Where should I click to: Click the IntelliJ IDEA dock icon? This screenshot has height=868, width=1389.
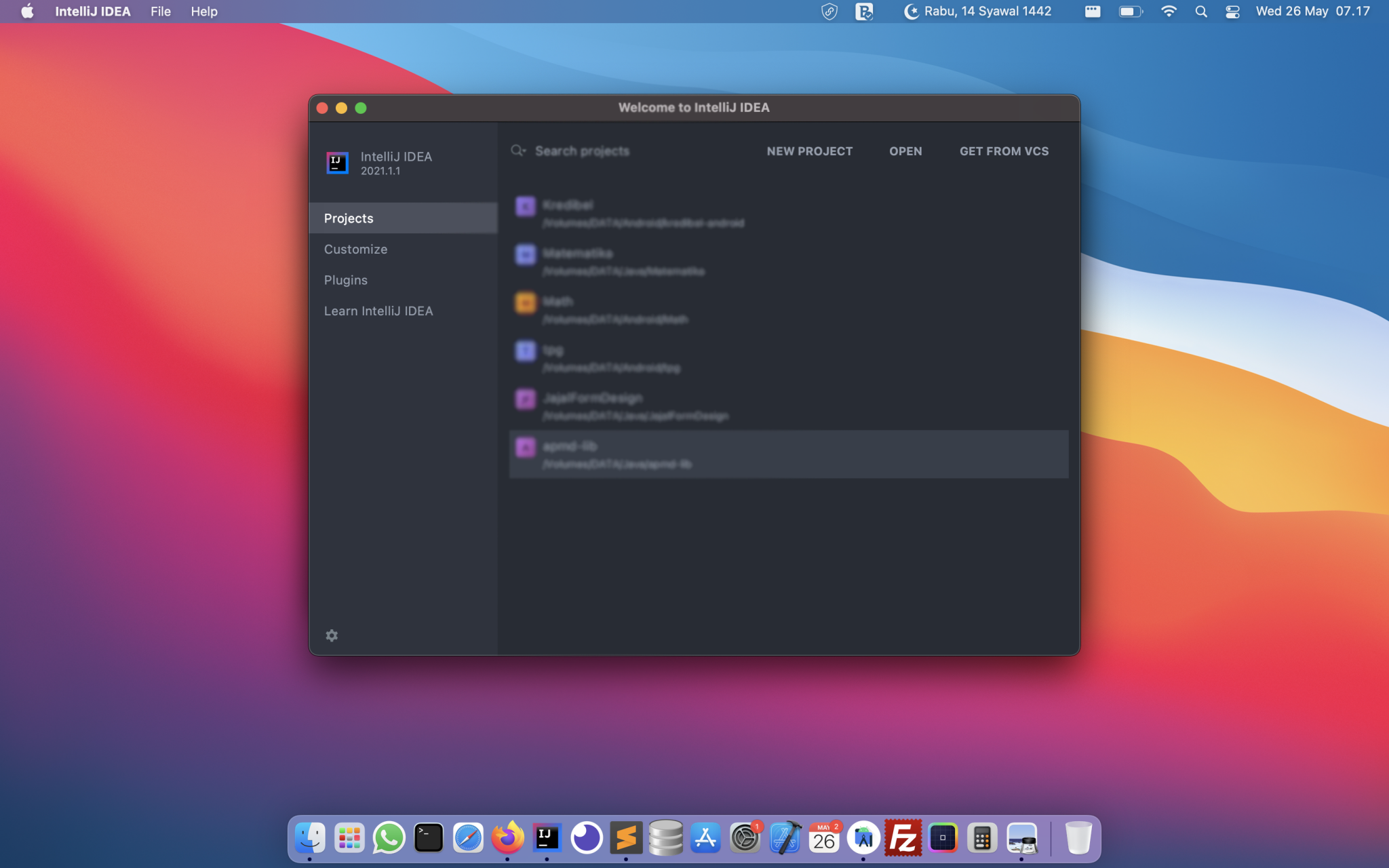pyautogui.click(x=547, y=838)
